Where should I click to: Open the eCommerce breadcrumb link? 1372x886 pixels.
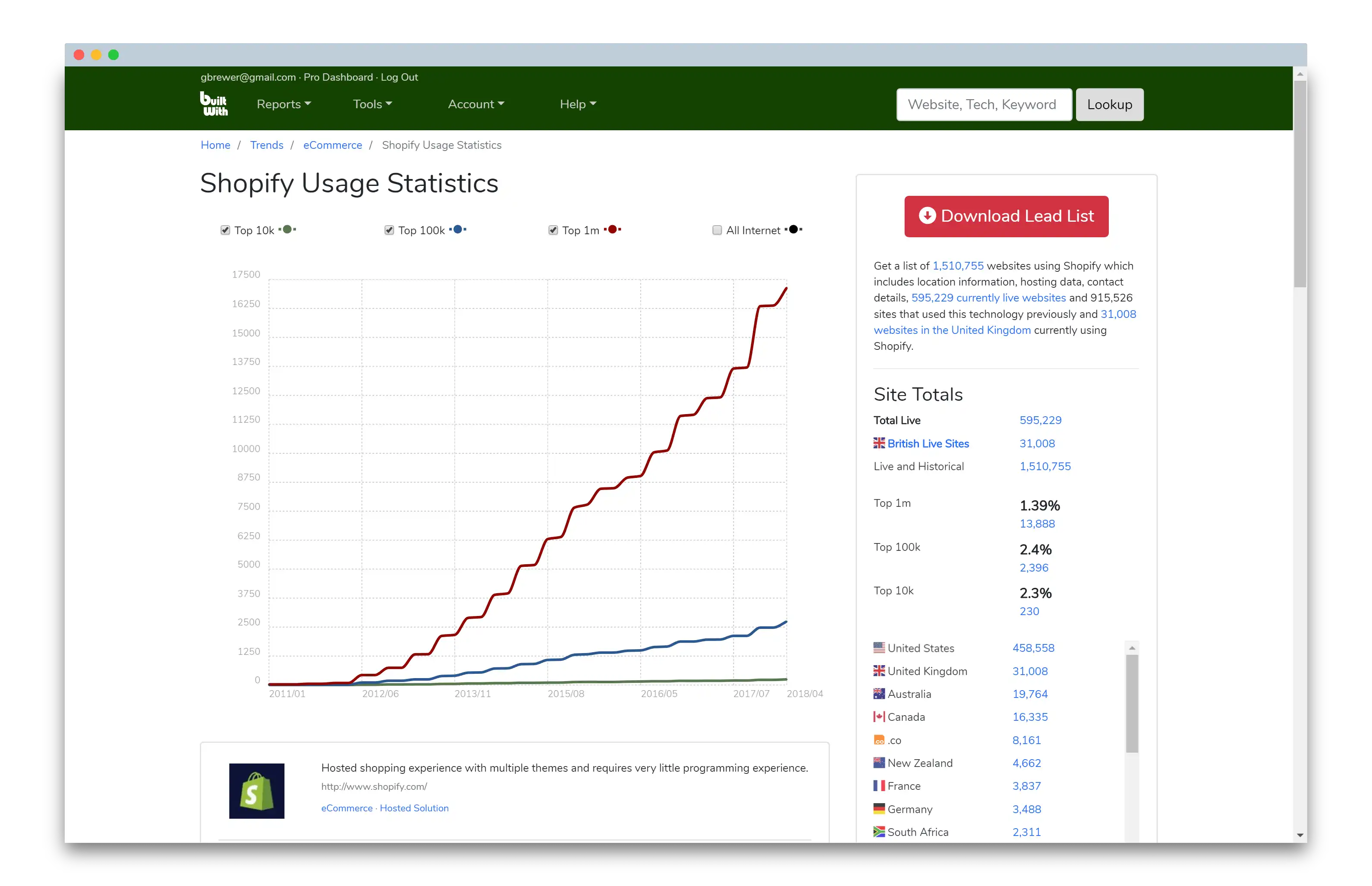[x=333, y=145]
